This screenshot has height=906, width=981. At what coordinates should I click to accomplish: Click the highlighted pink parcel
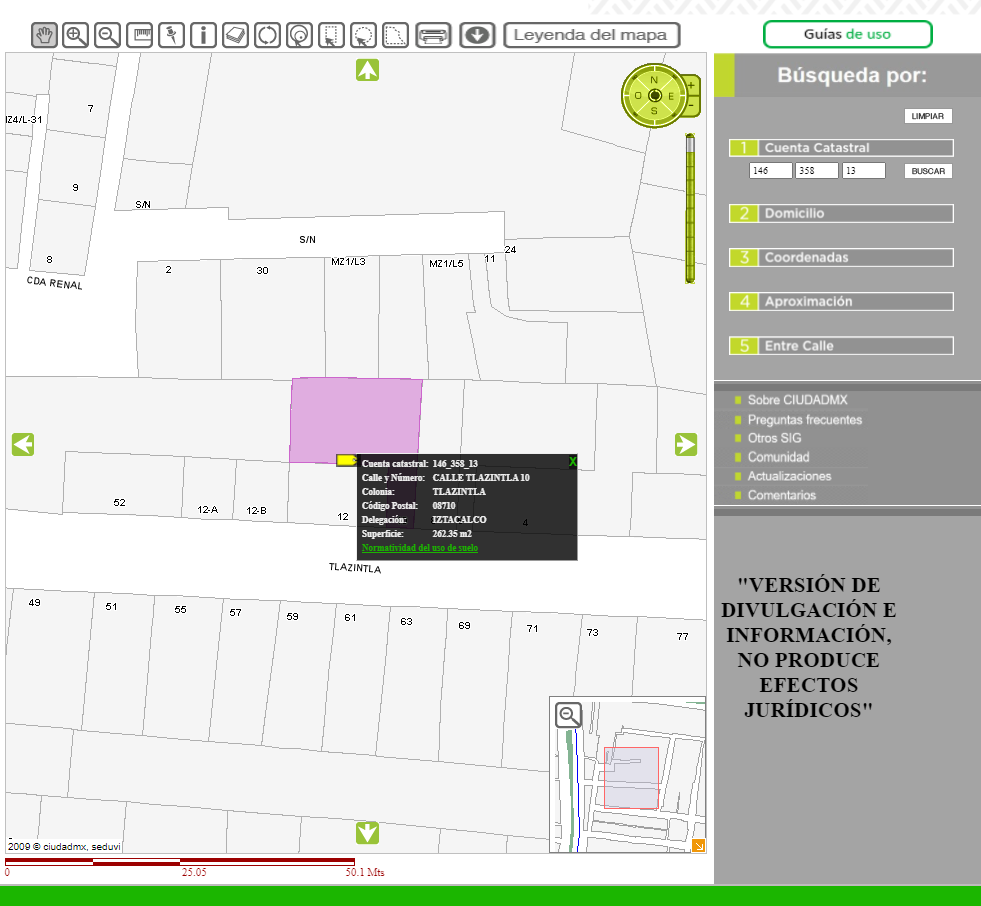click(x=355, y=420)
